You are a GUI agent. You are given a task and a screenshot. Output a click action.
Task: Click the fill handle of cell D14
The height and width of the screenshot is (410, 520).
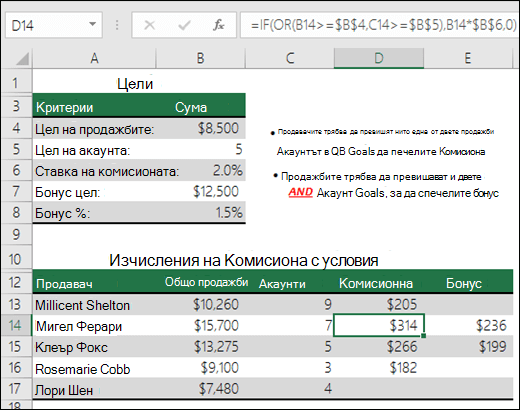click(x=424, y=335)
